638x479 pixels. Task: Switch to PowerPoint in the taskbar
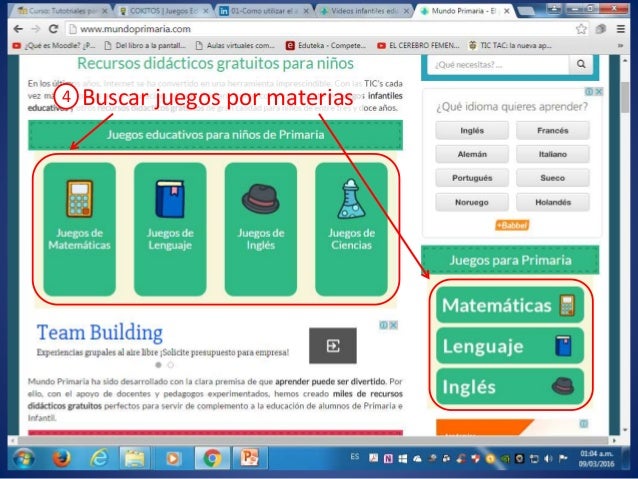click(x=250, y=459)
